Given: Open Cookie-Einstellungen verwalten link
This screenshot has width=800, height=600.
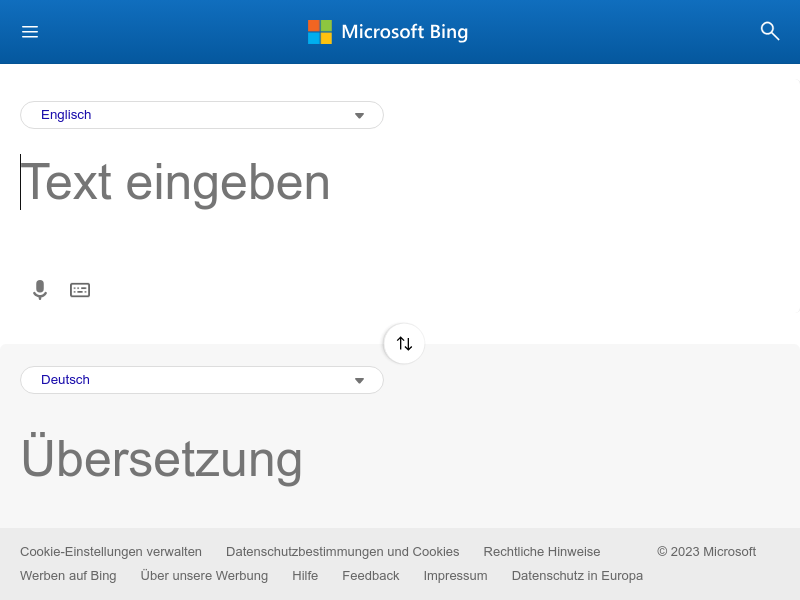Looking at the screenshot, I should [x=111, y=552].
